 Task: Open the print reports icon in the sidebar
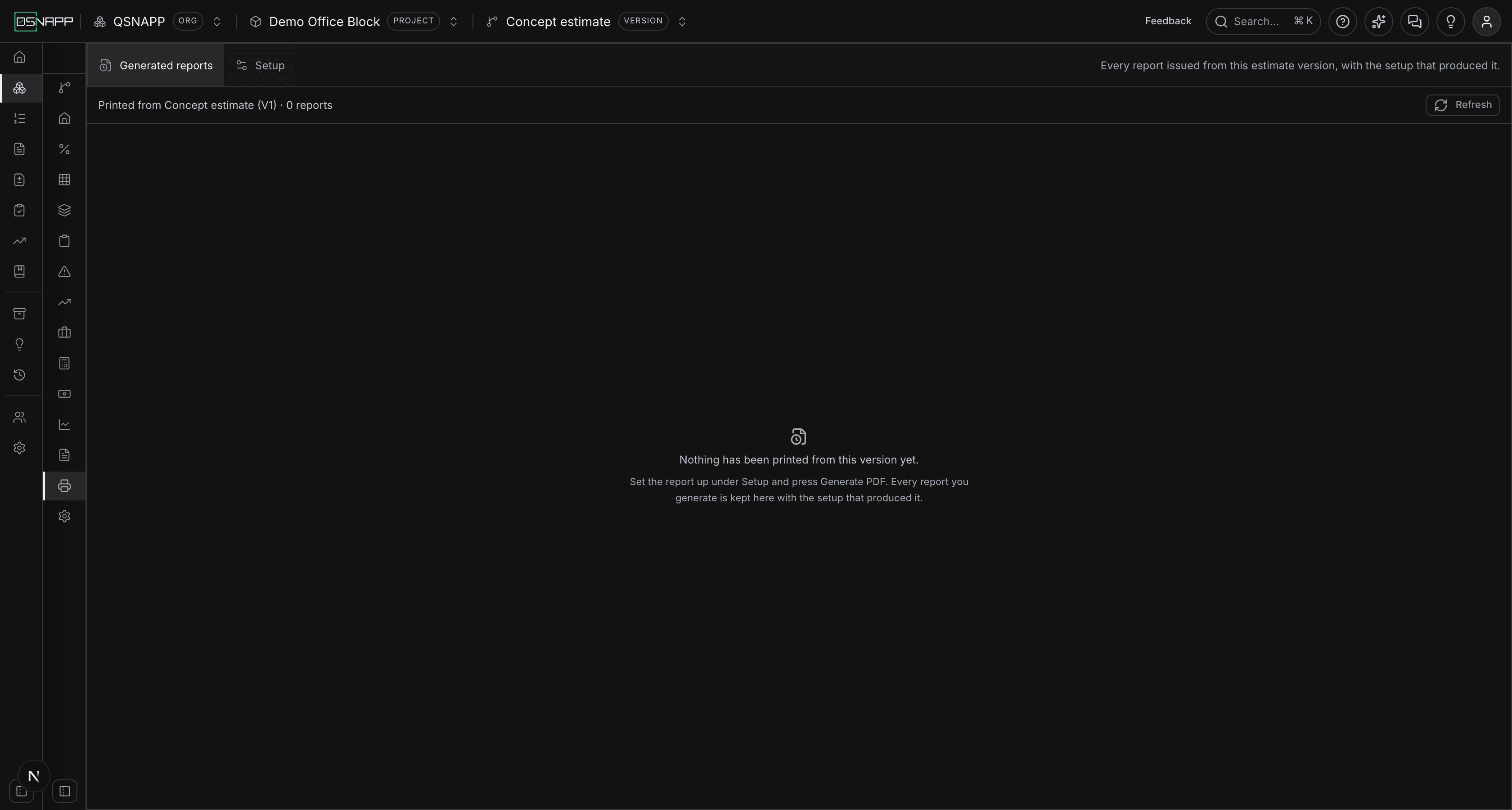(64, 486)
